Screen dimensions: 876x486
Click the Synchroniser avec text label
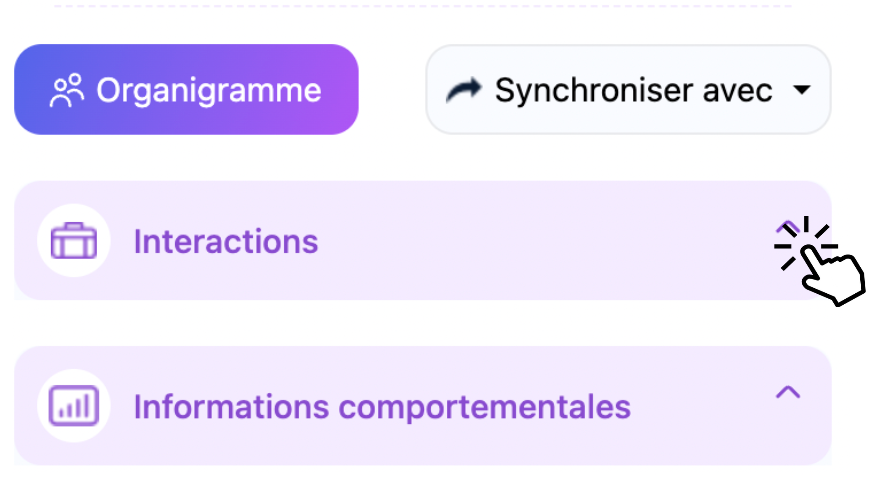(x=634, y=90)
